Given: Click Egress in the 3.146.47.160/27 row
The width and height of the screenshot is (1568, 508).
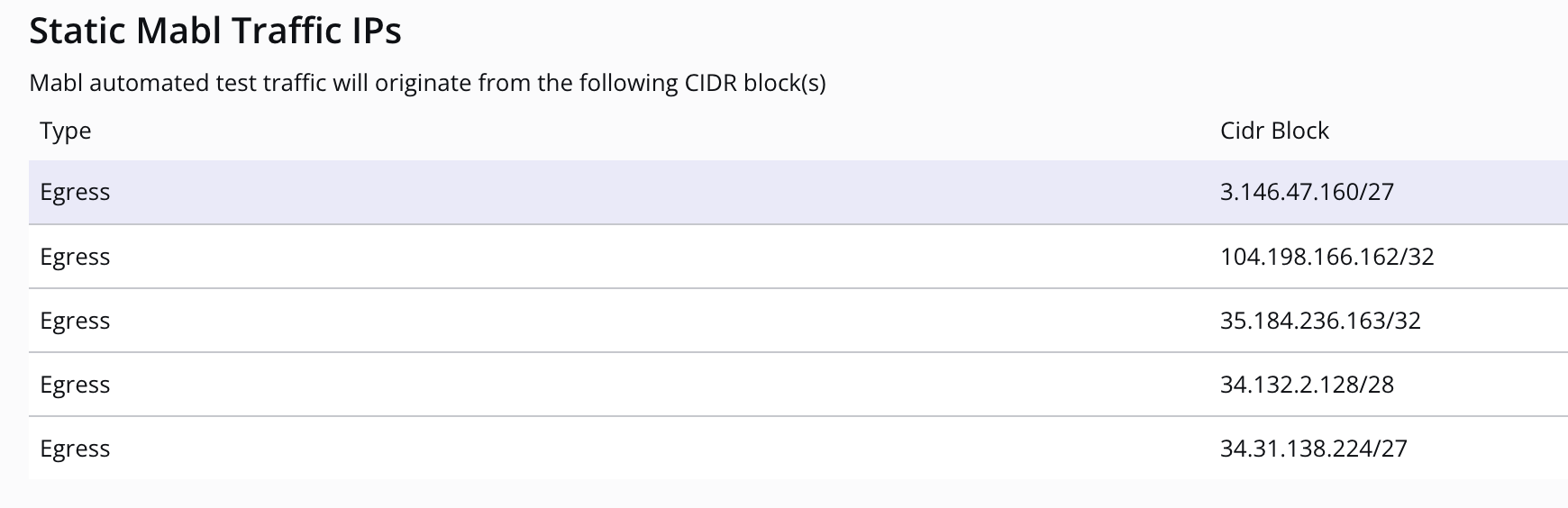Looking at the screenshot, I should (75, 192).
